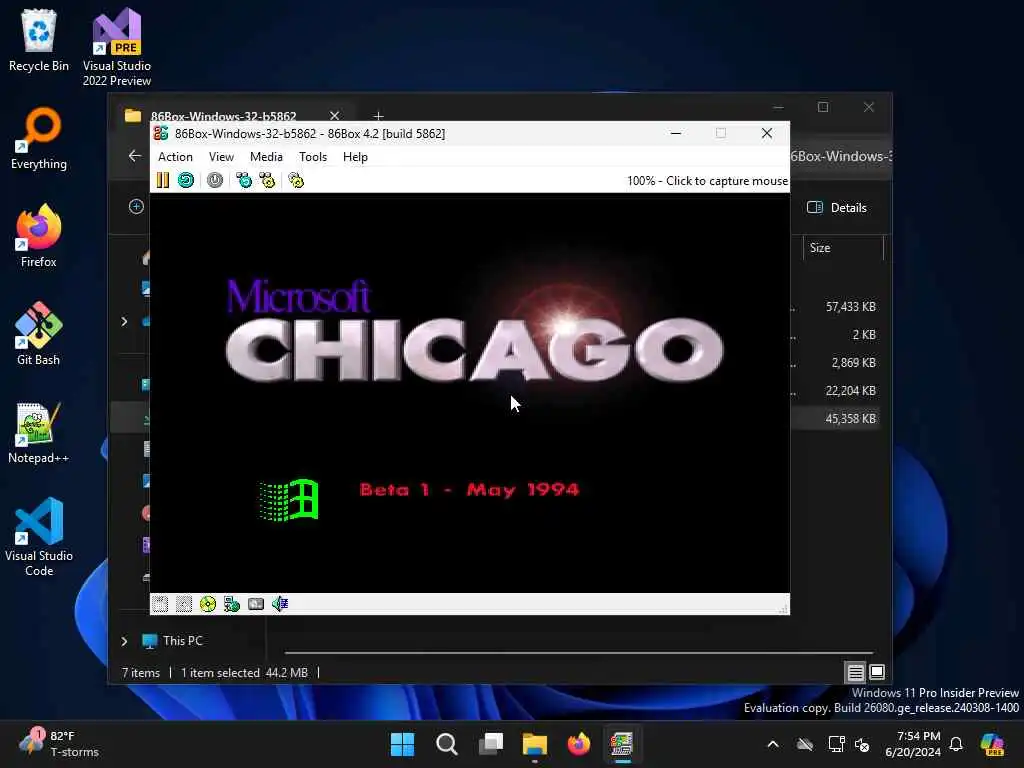Send Ctrl+Alt+Esc with the 86Box toolbar icon
Viewport: 1024px width, 768px height.
click(267, 180)
